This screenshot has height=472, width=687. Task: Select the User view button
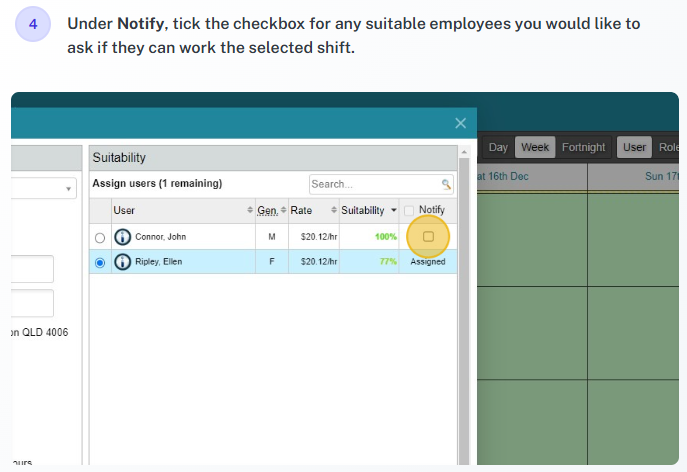(634, 147)
